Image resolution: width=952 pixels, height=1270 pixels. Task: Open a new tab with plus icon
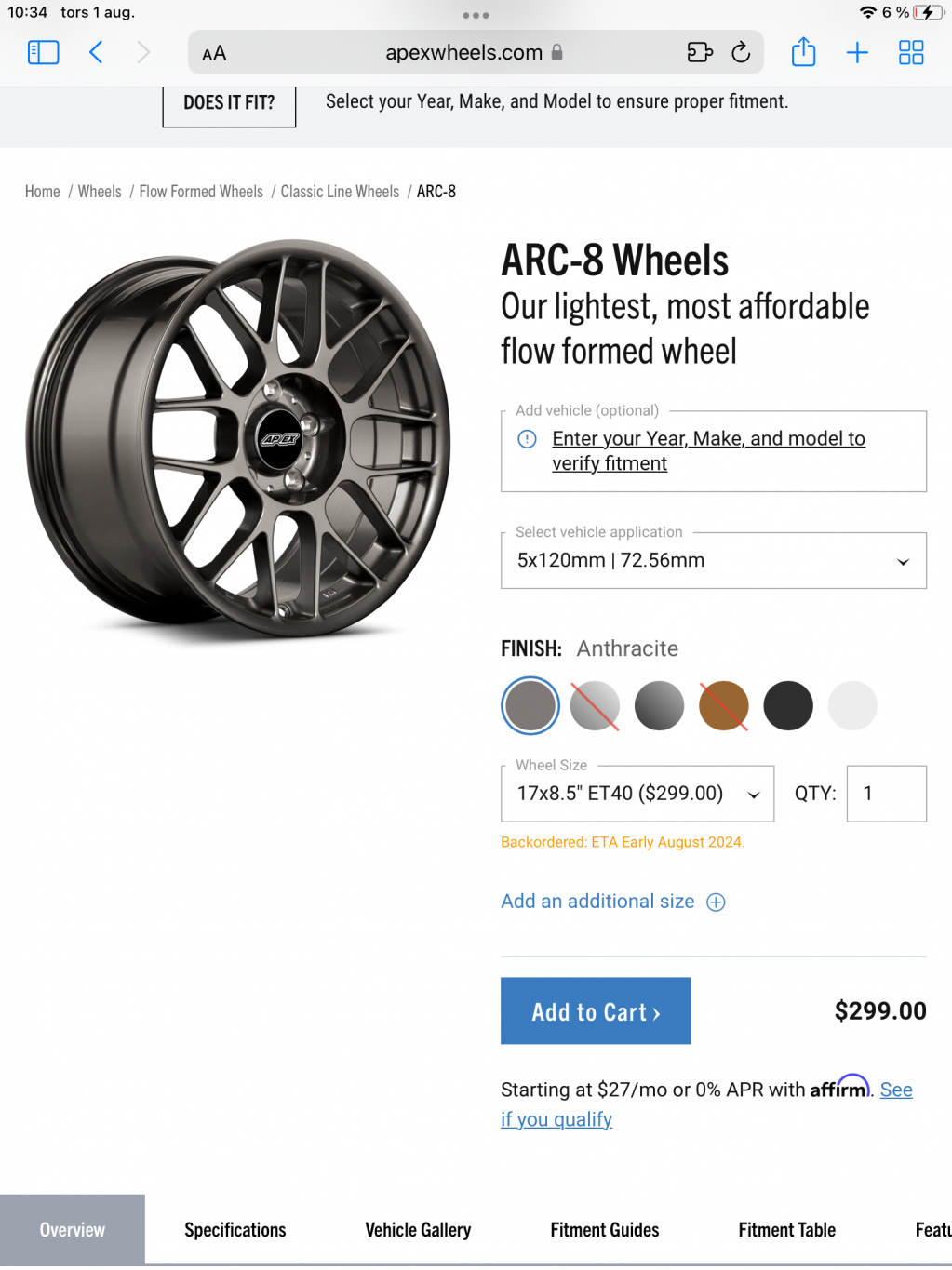(857, 52)
